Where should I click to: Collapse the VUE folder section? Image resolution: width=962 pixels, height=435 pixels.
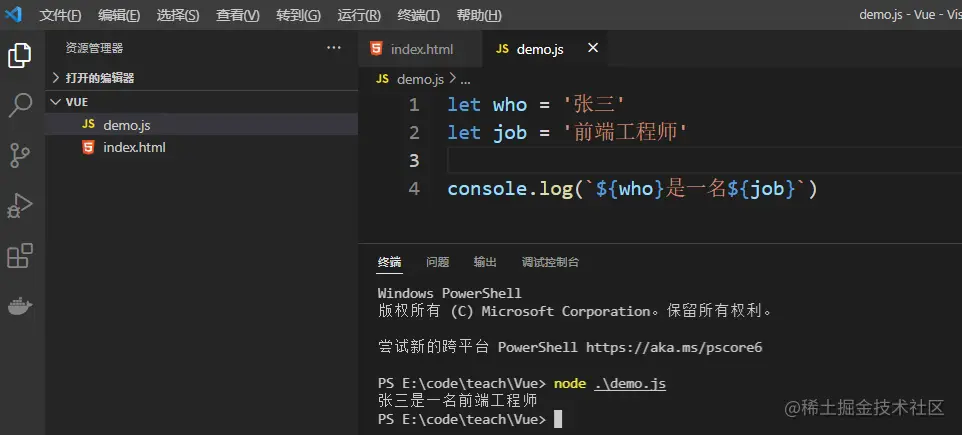(x=201, y=102)
